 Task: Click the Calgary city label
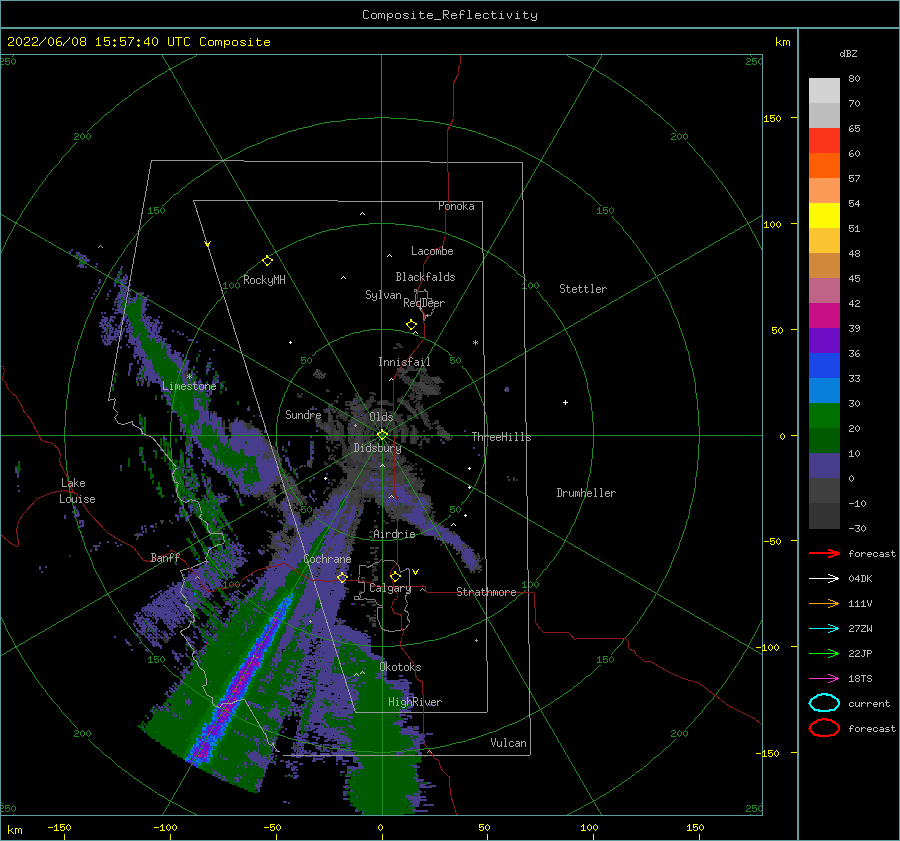(390, 588)
